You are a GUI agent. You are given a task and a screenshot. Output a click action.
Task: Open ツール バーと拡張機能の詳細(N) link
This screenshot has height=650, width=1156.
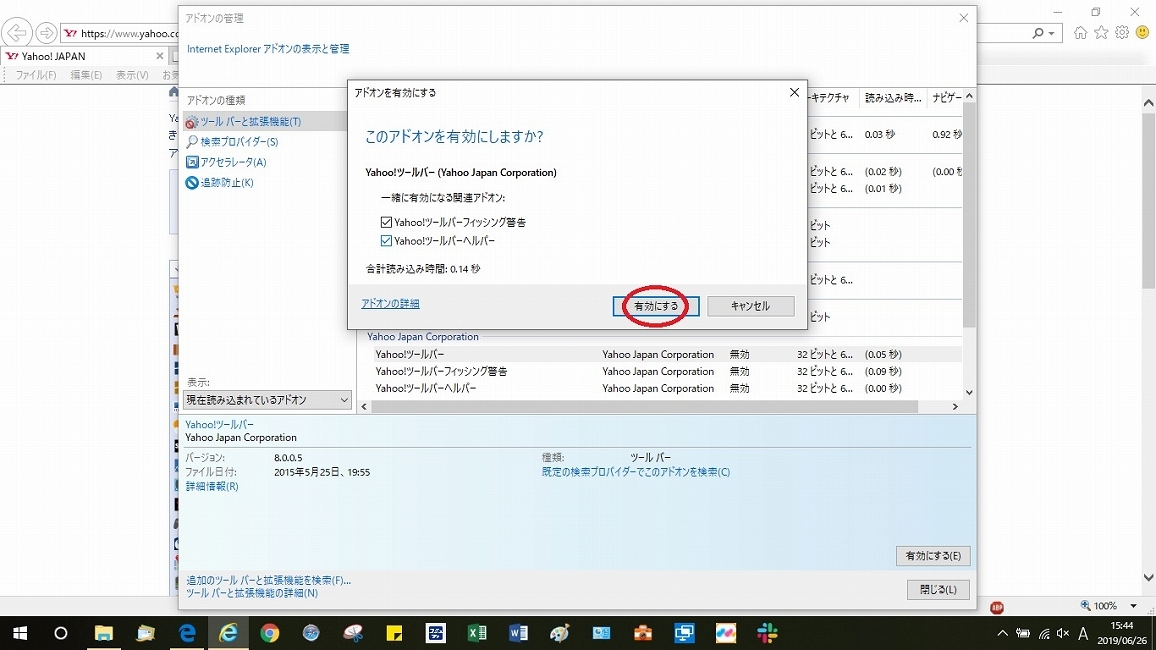[251, 593]
